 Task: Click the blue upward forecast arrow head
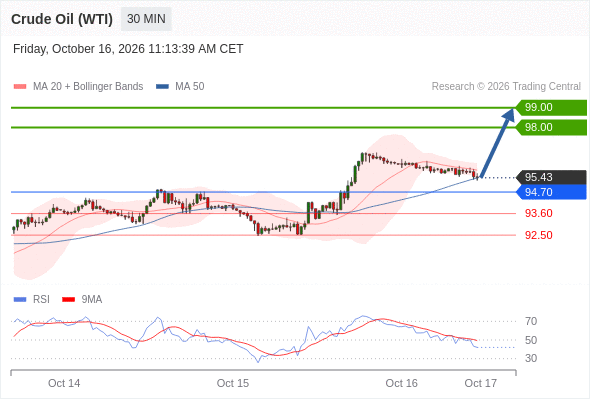point(509,114)
